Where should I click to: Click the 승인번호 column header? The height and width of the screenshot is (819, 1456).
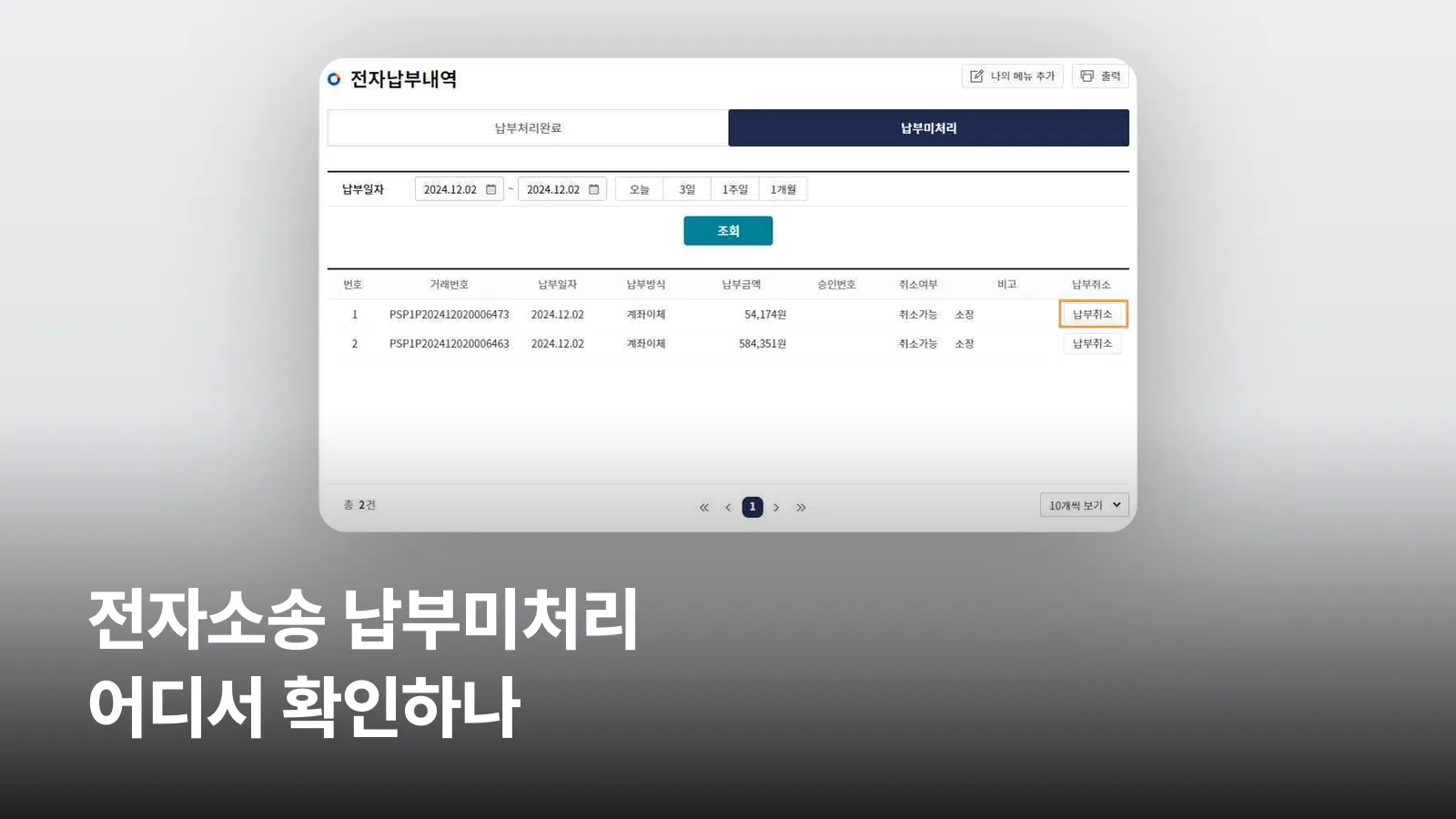point(836,285)
